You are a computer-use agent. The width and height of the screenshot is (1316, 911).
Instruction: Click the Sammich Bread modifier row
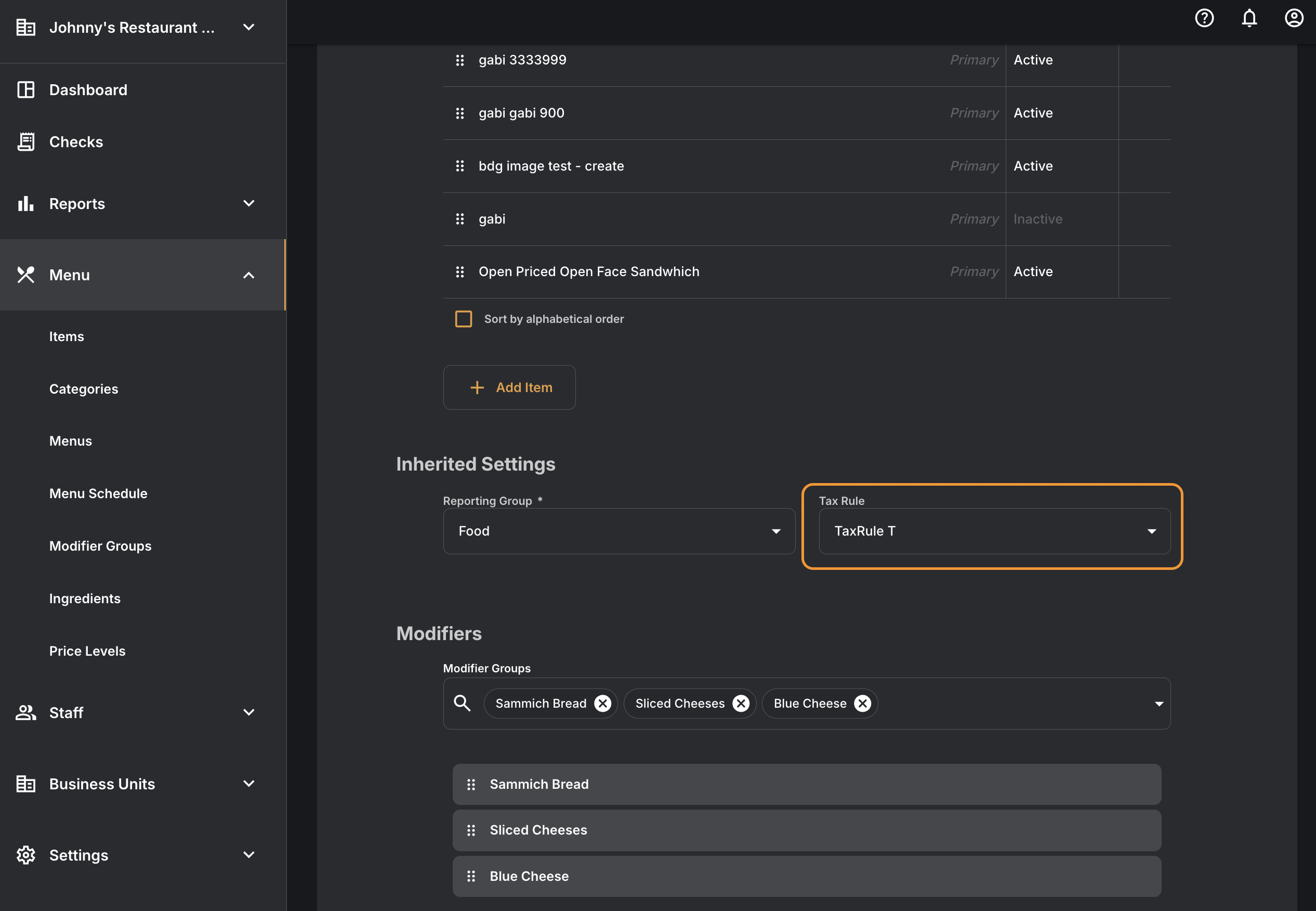pos(807,784)
